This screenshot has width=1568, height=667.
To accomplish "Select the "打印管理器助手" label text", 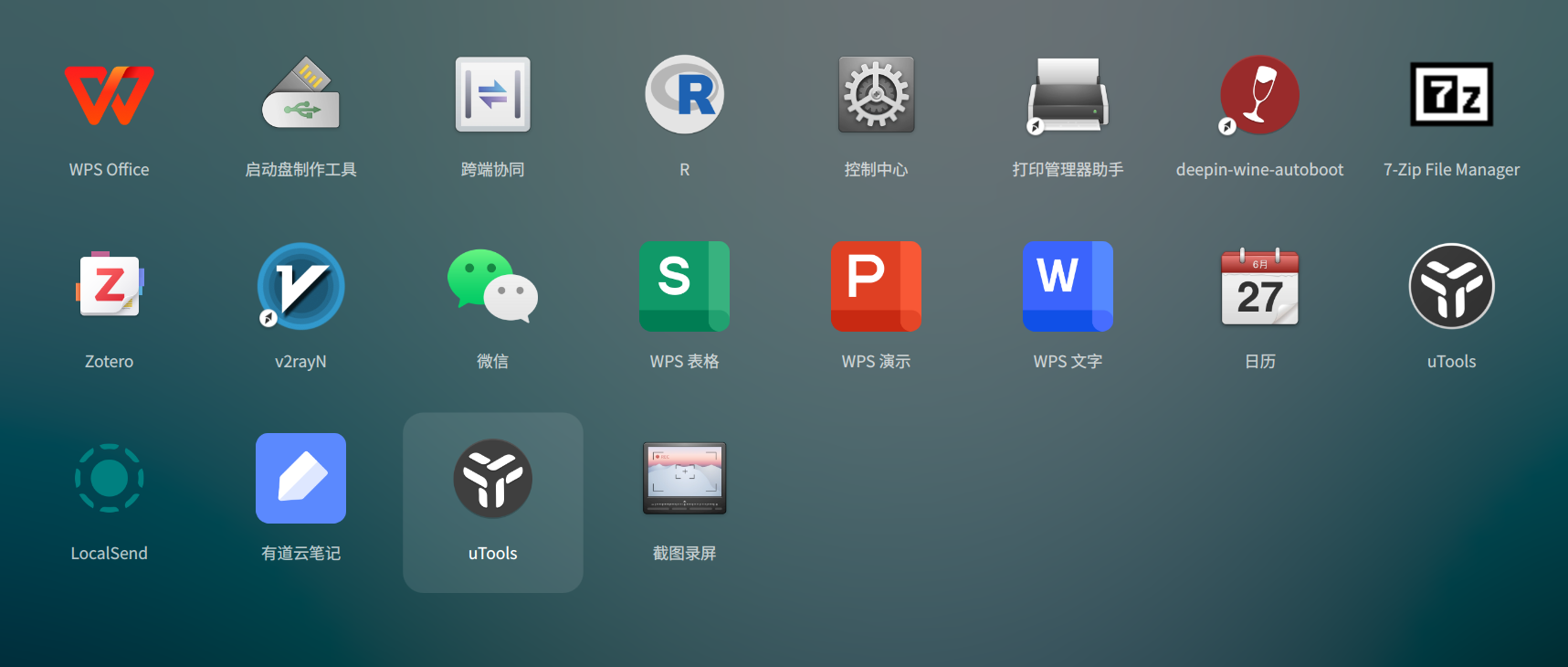I will 1068,170.
